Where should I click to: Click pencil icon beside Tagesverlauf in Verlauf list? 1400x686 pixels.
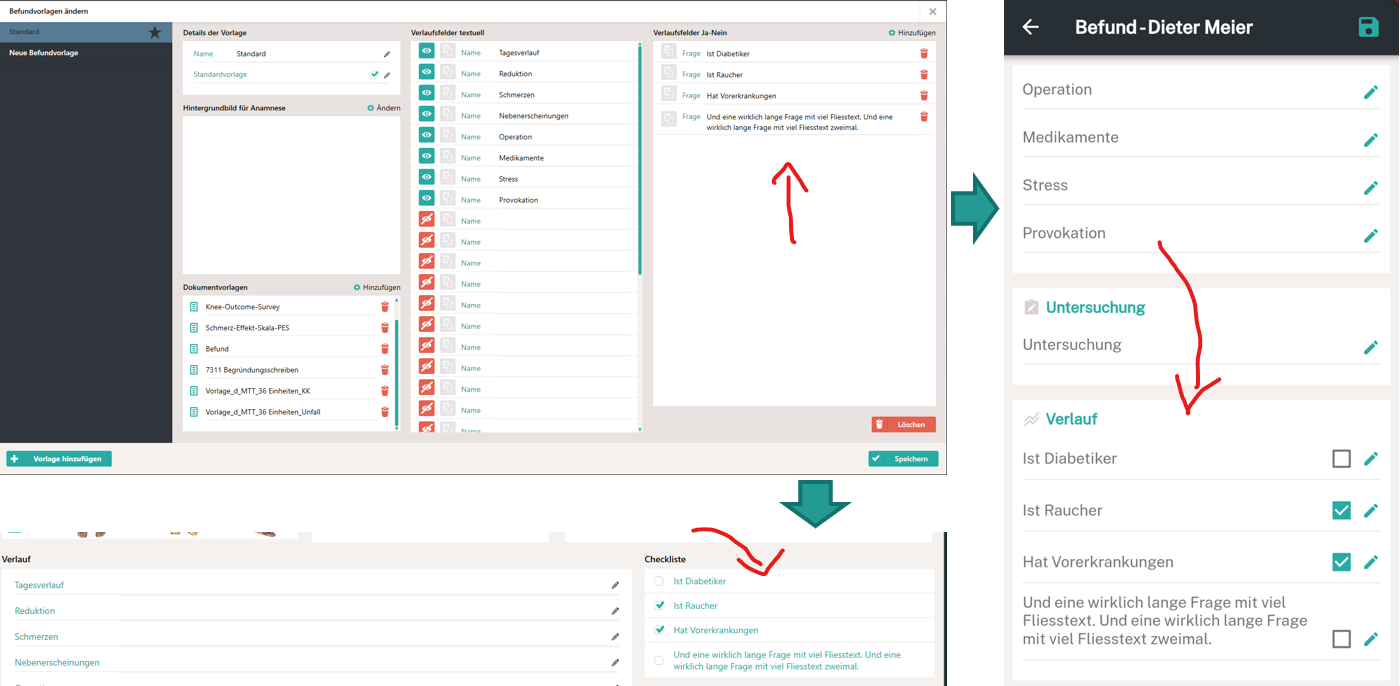coord(615,585)
